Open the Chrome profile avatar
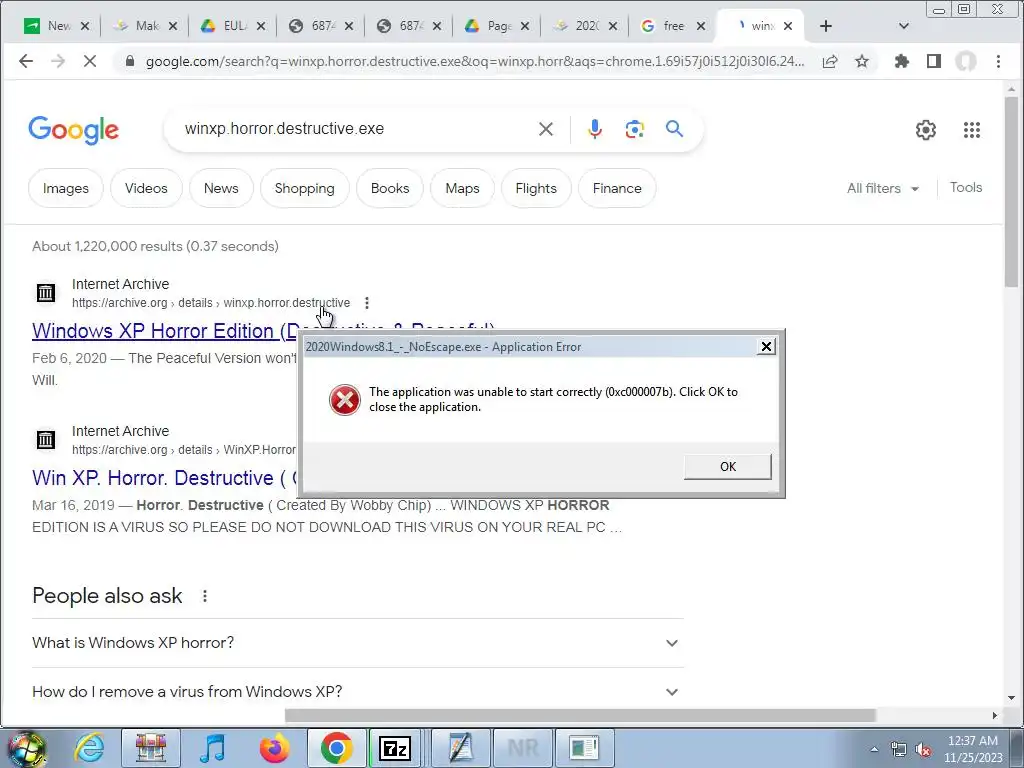Viewport: 1024px width, 768px height. [x=966, y=61]
